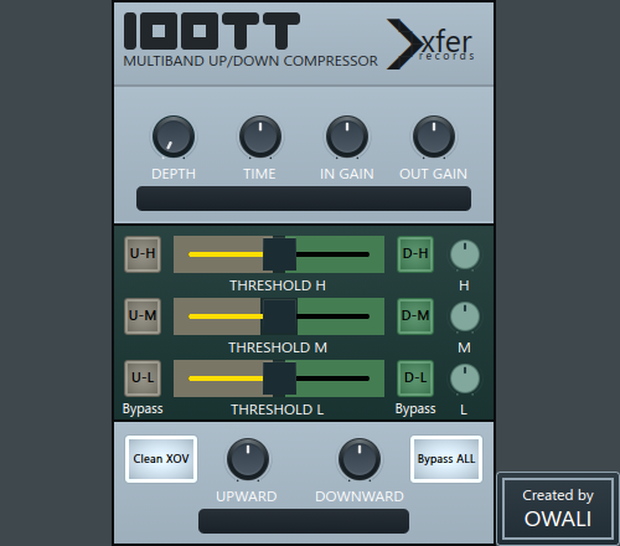This screenshot has width=620, height=546.
Task: Click the THRESHOLD M label
Action: coord(278,348)
